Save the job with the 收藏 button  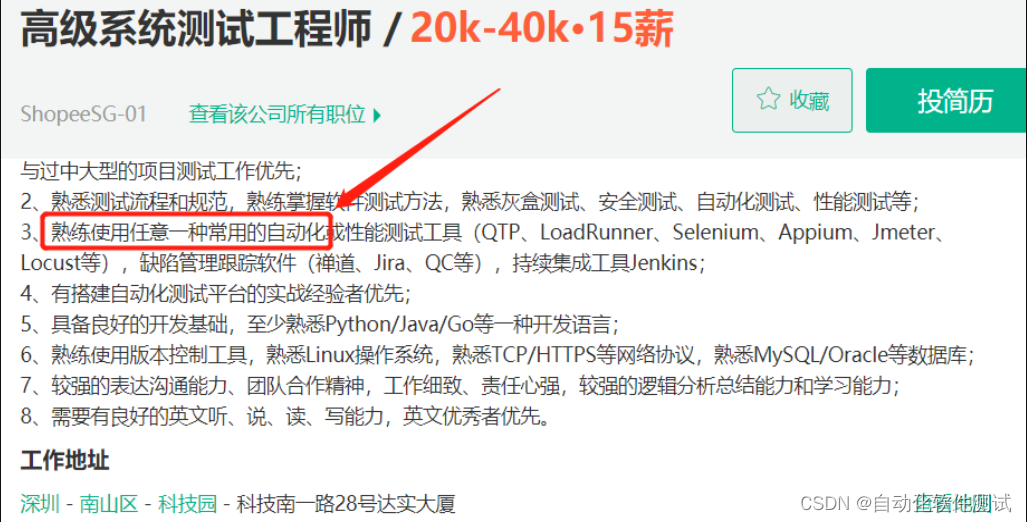coord(792,100)
